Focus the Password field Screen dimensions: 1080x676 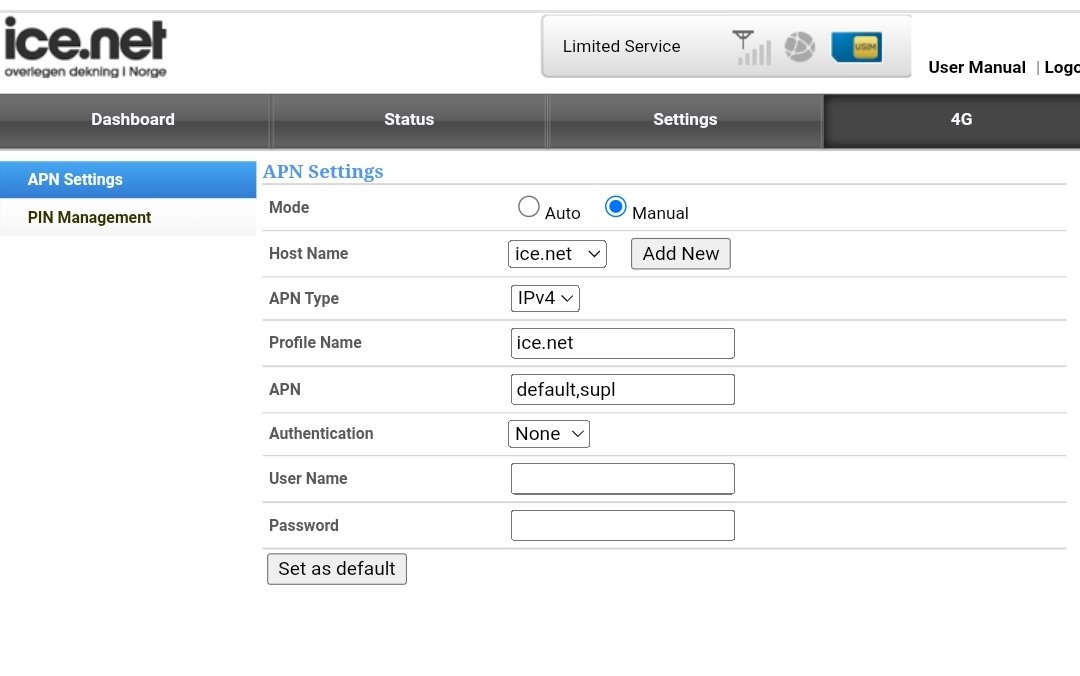point(623,525)
